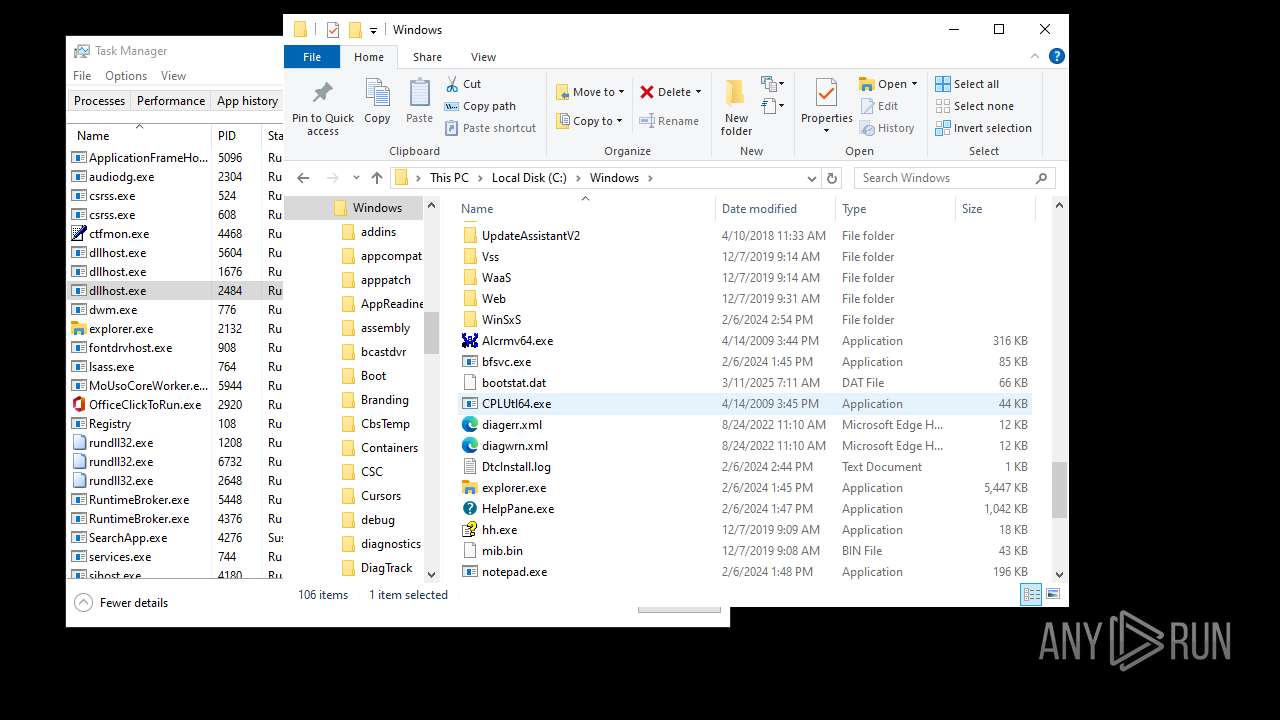Switch to the View ribbon tab
The image size is (1280, 720).
(483, 57)
